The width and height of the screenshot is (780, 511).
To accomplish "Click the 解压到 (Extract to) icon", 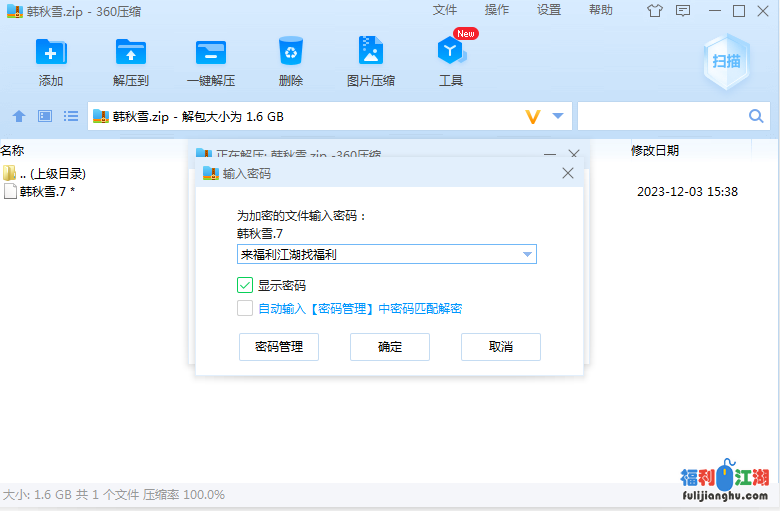I will 131,53.
